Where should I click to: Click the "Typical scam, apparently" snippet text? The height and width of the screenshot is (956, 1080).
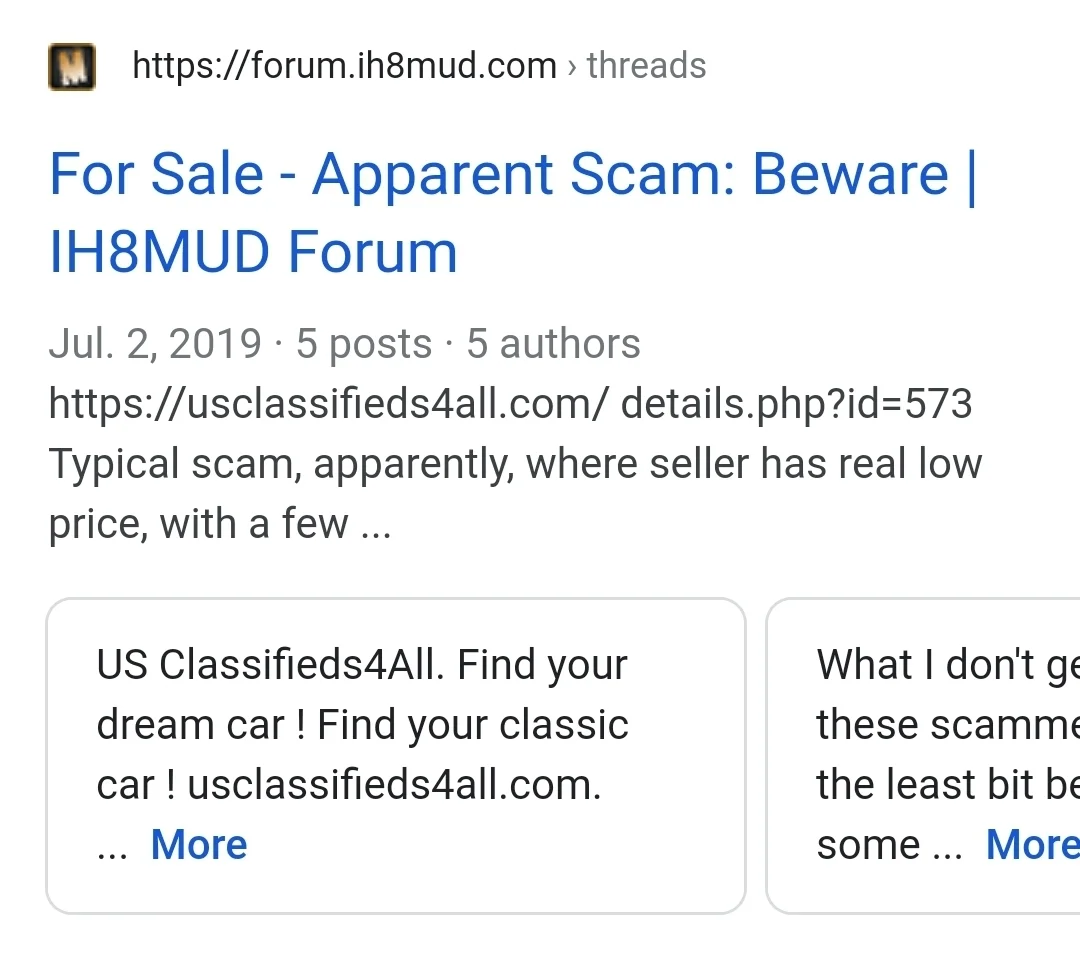pyautogui.click(x=280, y=464)
